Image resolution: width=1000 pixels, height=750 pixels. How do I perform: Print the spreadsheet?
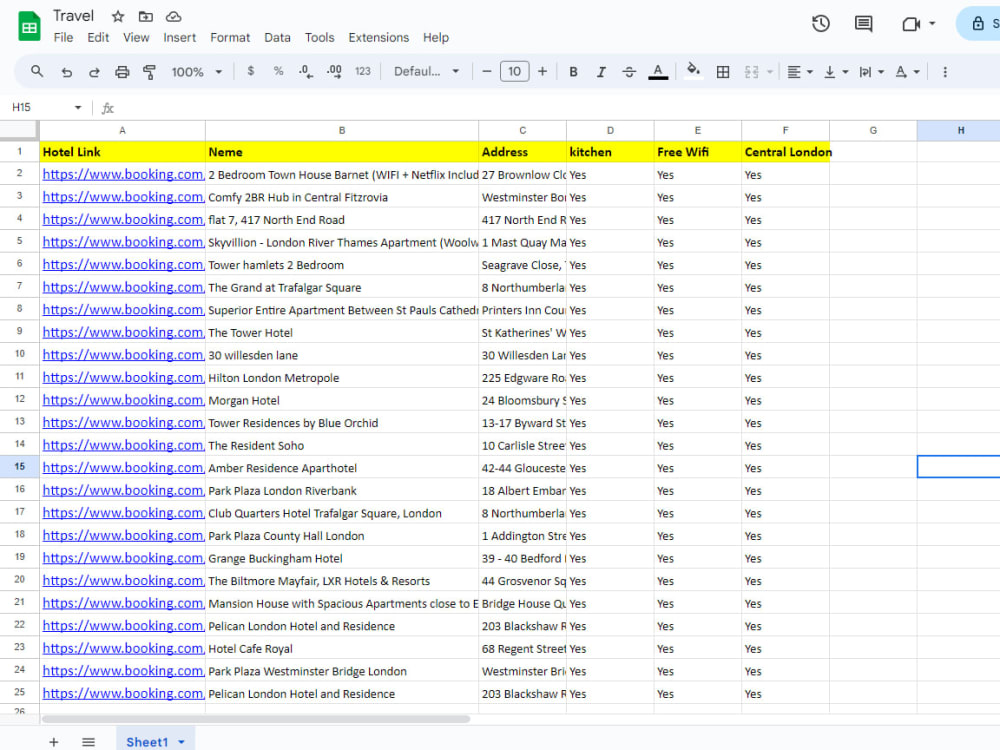122,72
